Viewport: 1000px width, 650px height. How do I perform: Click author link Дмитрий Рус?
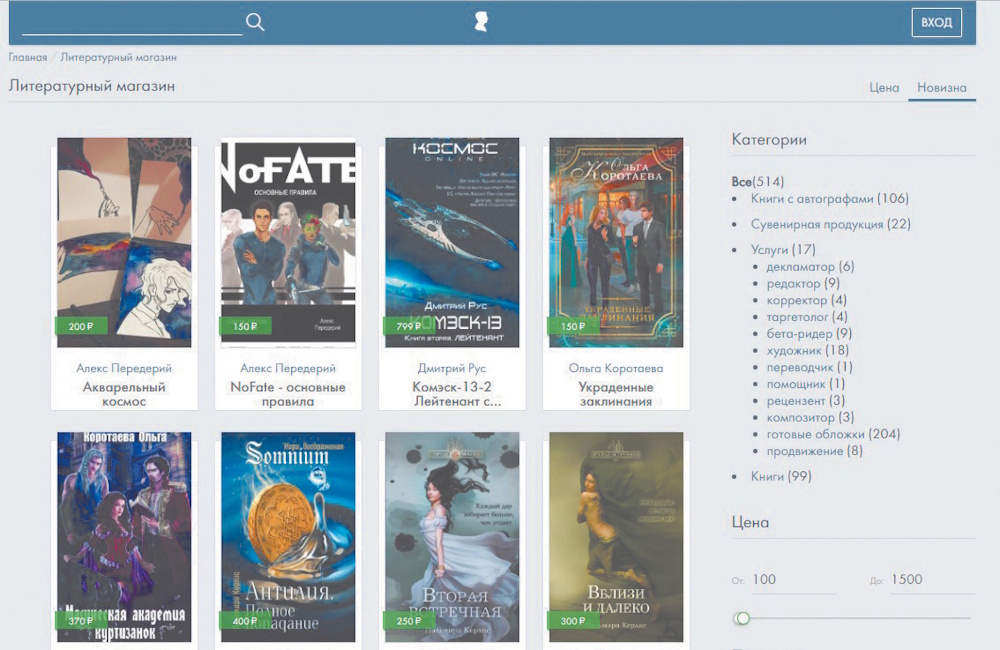(452, 369)
